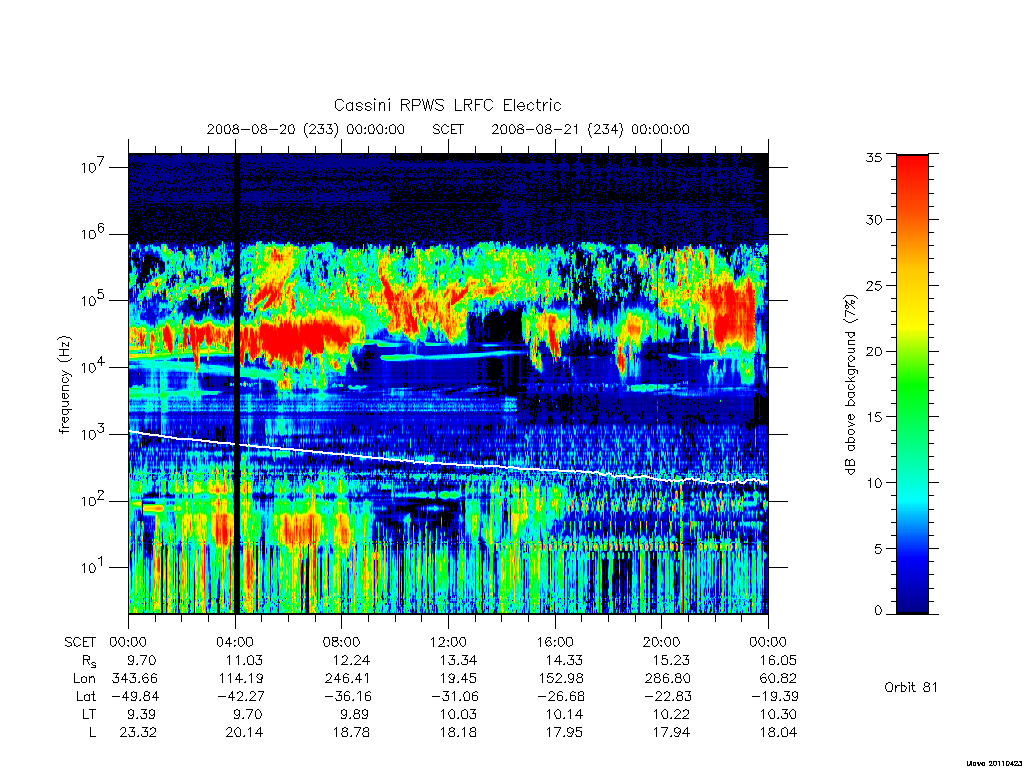Click the Lon value '286.80'
The width and height of the screenshot is (1024, 768).
coord(667,679)
